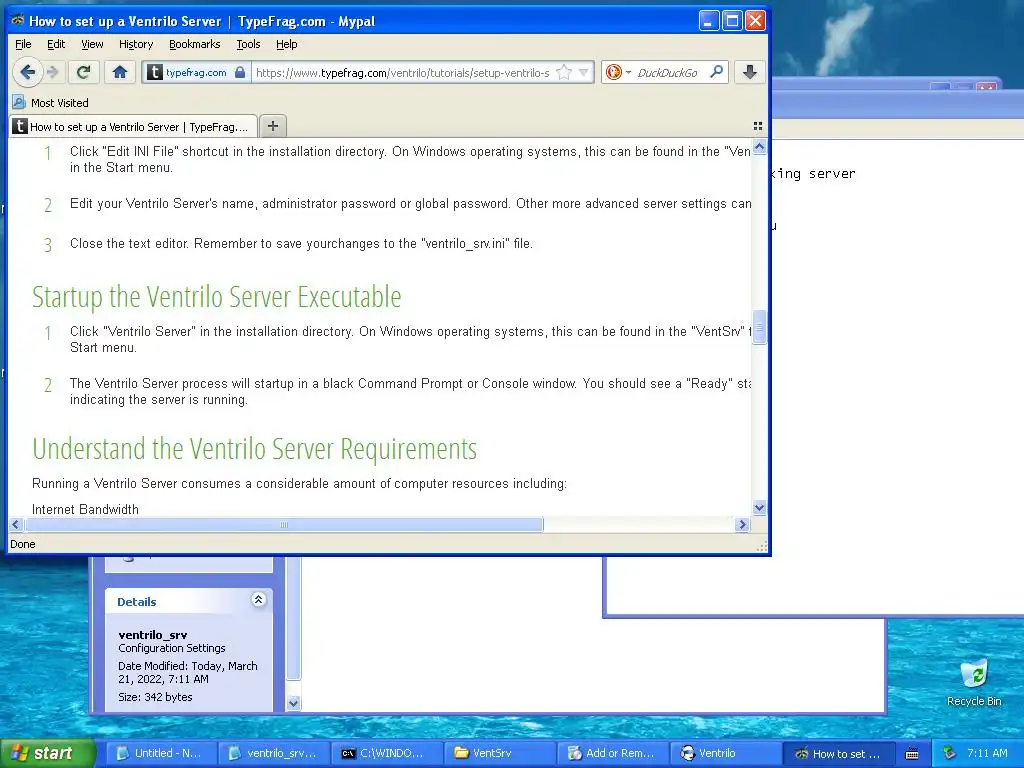Switch to the Ventrilo taskbar button

point(724,753)
